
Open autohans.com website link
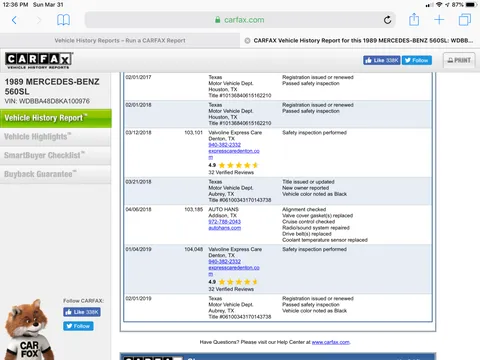click(x=224, y=228)
